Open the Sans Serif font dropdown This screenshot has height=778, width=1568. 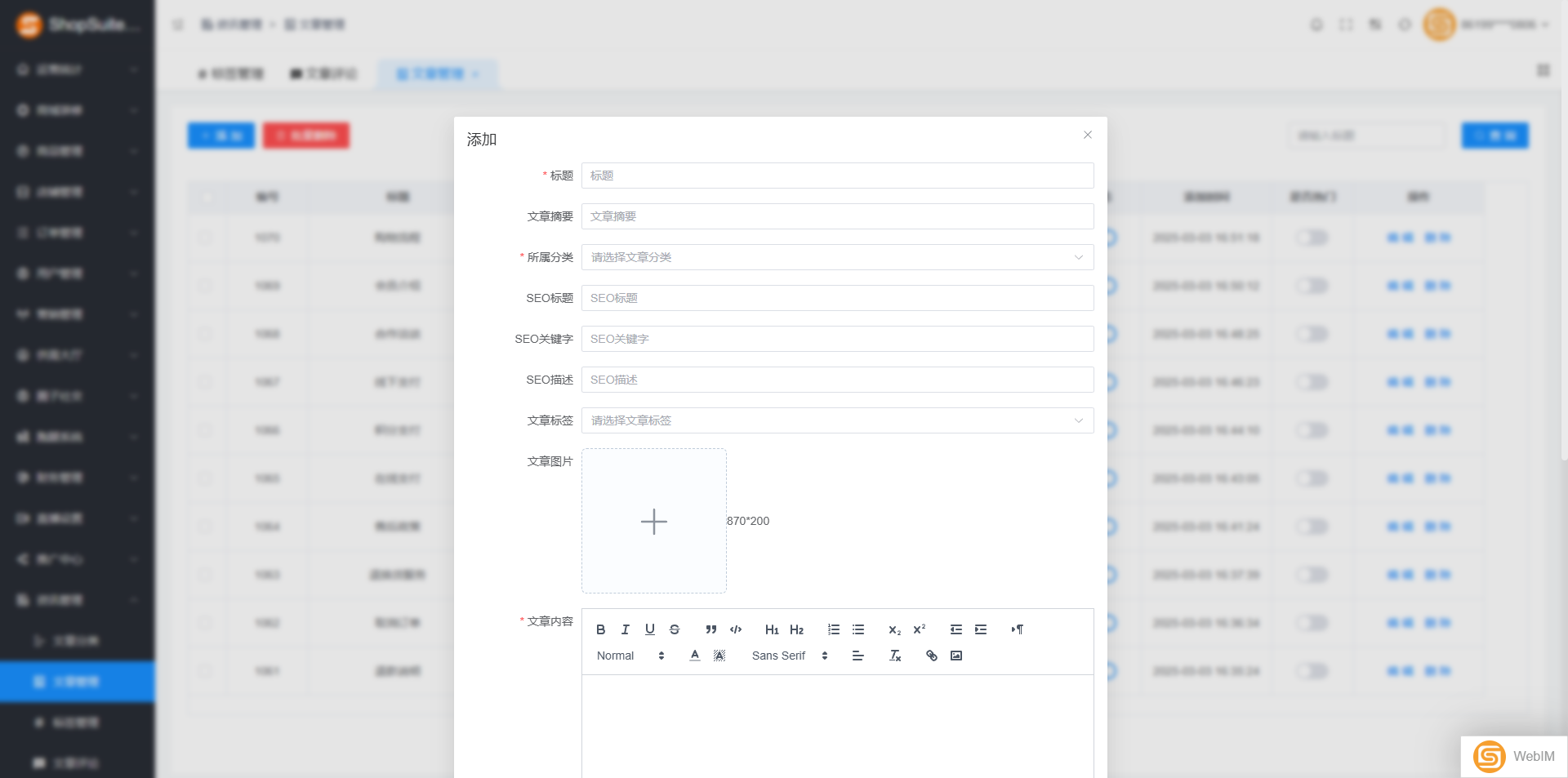[x=789, y=656]
